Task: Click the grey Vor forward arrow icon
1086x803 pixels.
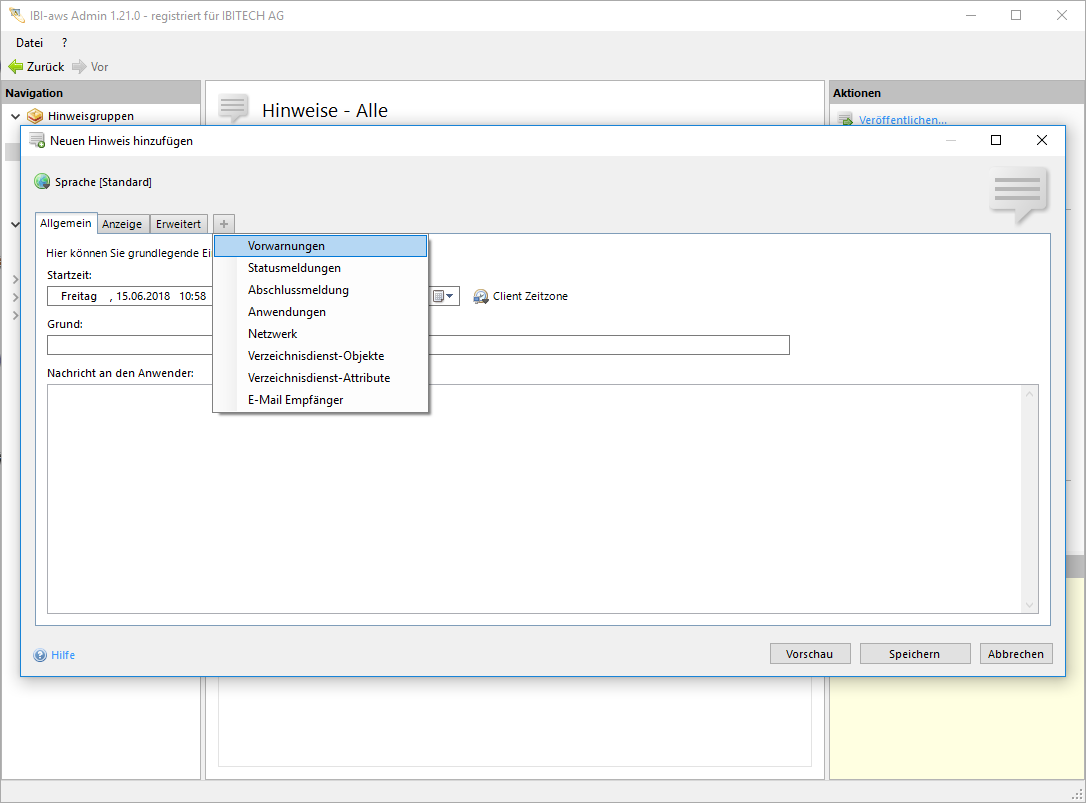Action: coord(79,67)
